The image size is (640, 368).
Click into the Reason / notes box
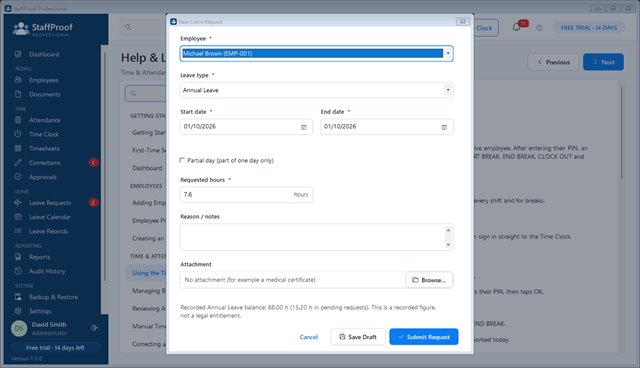pyautogui.click(x=316, y=237)
